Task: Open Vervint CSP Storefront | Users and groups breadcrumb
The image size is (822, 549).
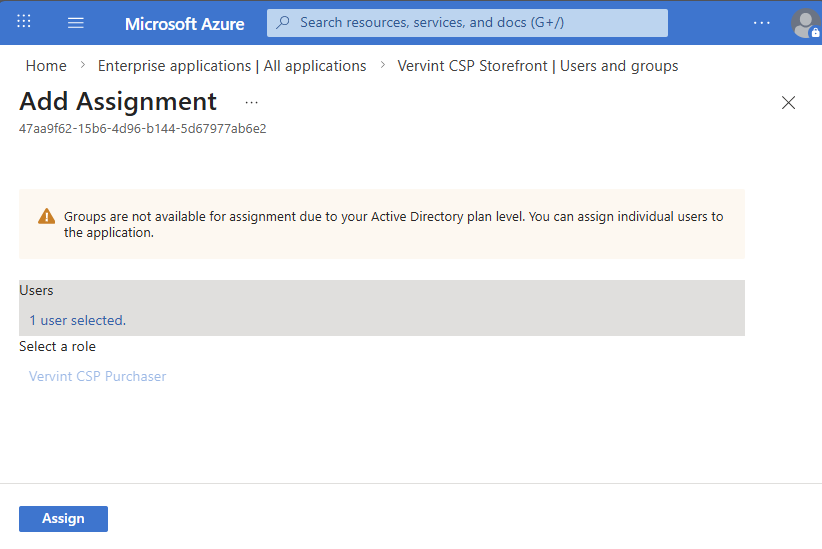Action: (537, 66)
